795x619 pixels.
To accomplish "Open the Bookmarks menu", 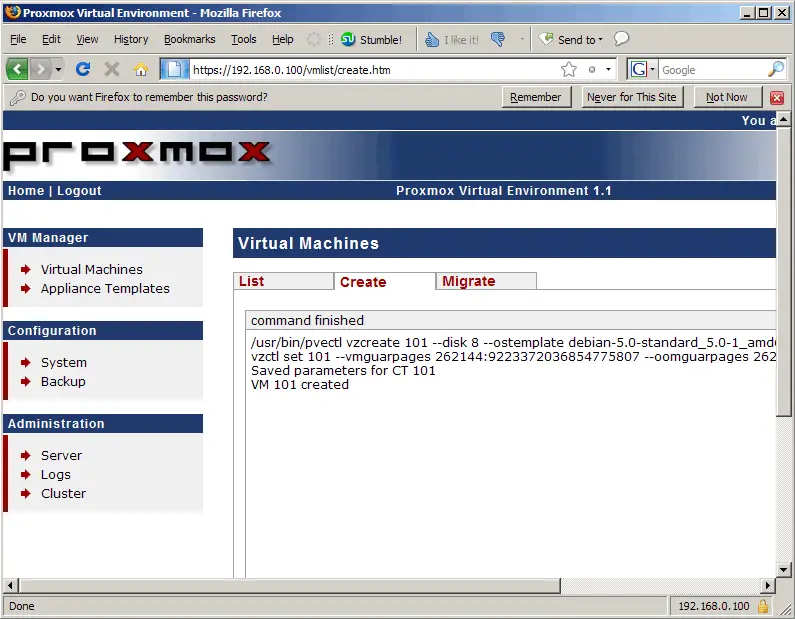I will [x=190, y=39].
